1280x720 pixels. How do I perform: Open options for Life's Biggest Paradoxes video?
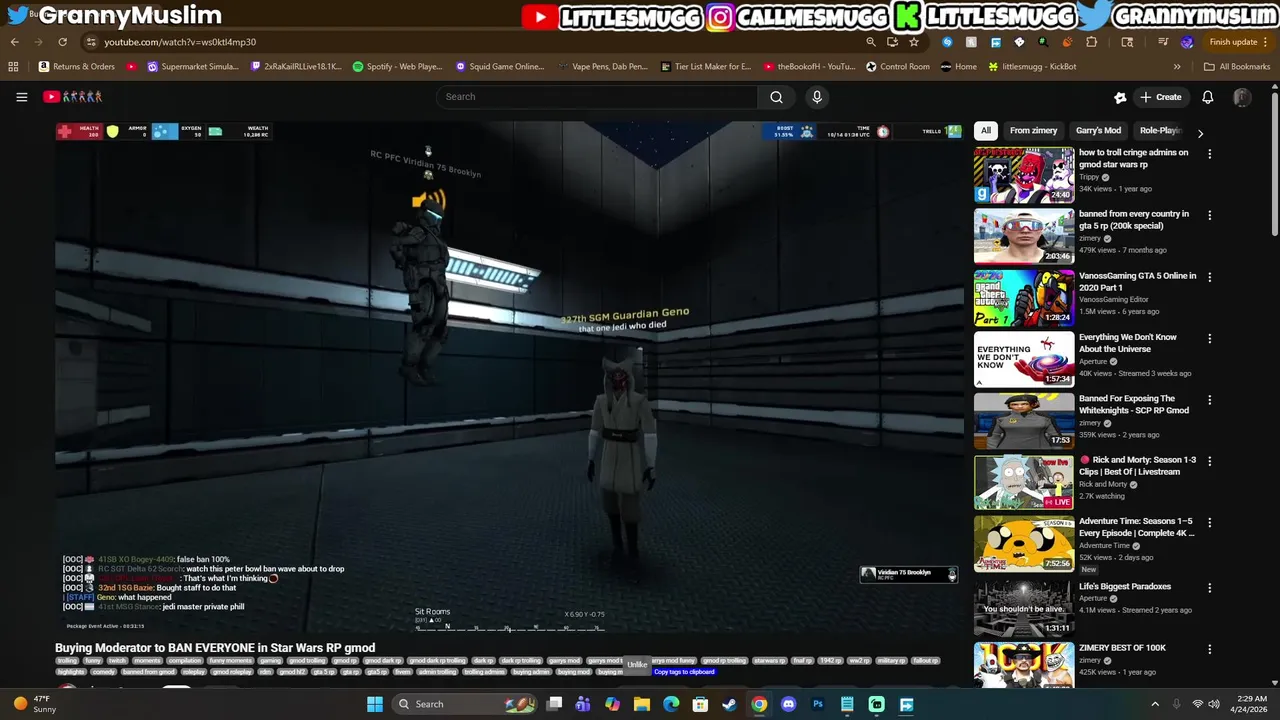click(1209, 588)
